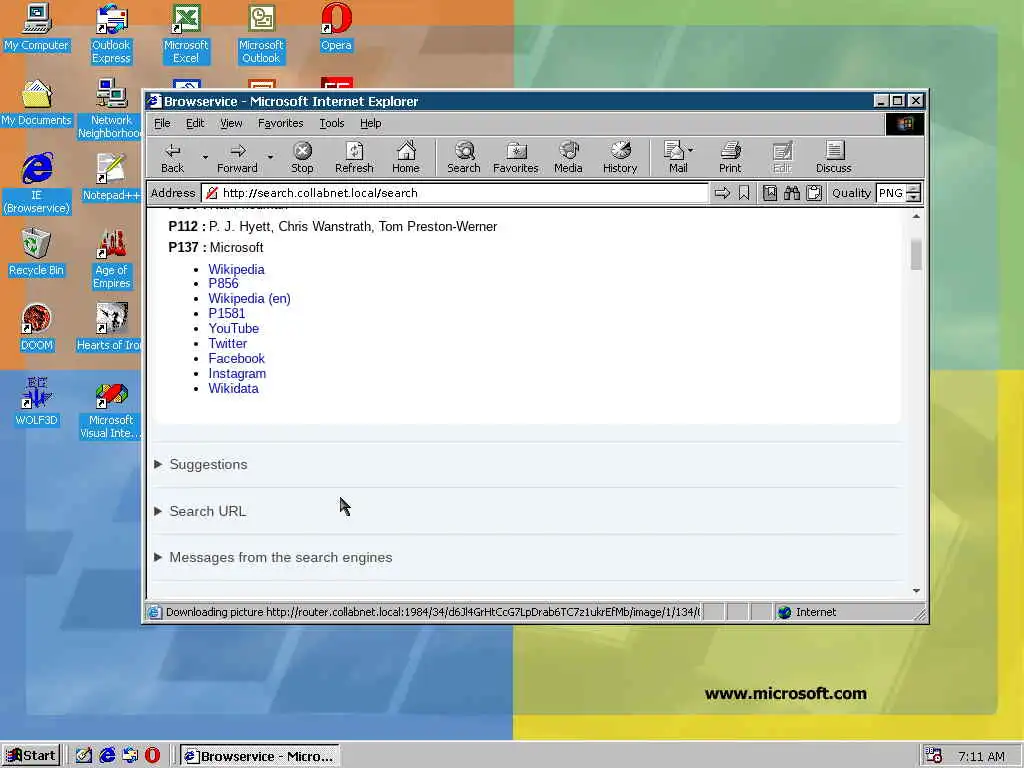The image size is (1024, 768).
Task: Show browsing History
Action: pos(620,158)
